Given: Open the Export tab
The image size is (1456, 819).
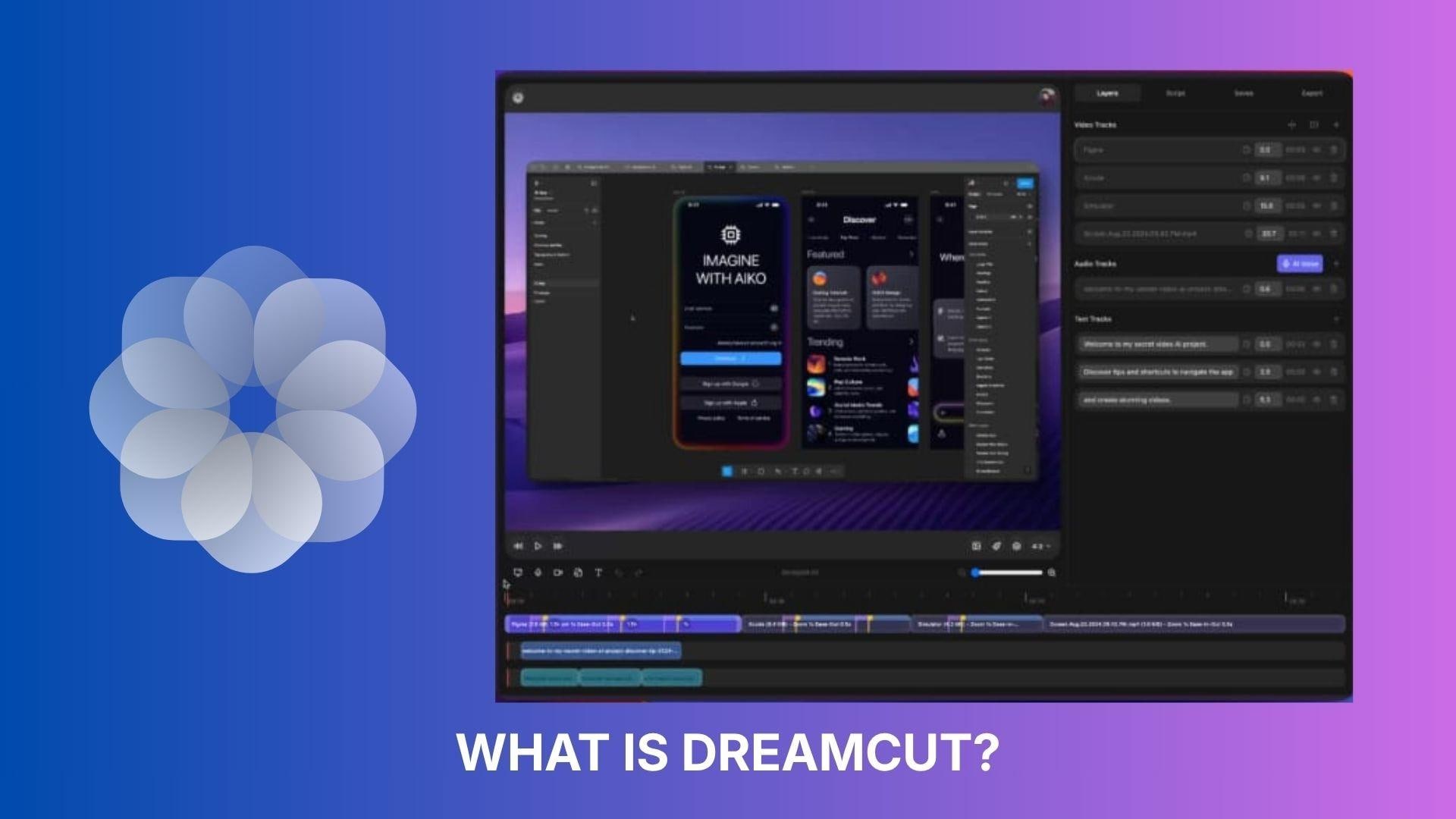Looking at the screenshot, I should coord(1312,93).
